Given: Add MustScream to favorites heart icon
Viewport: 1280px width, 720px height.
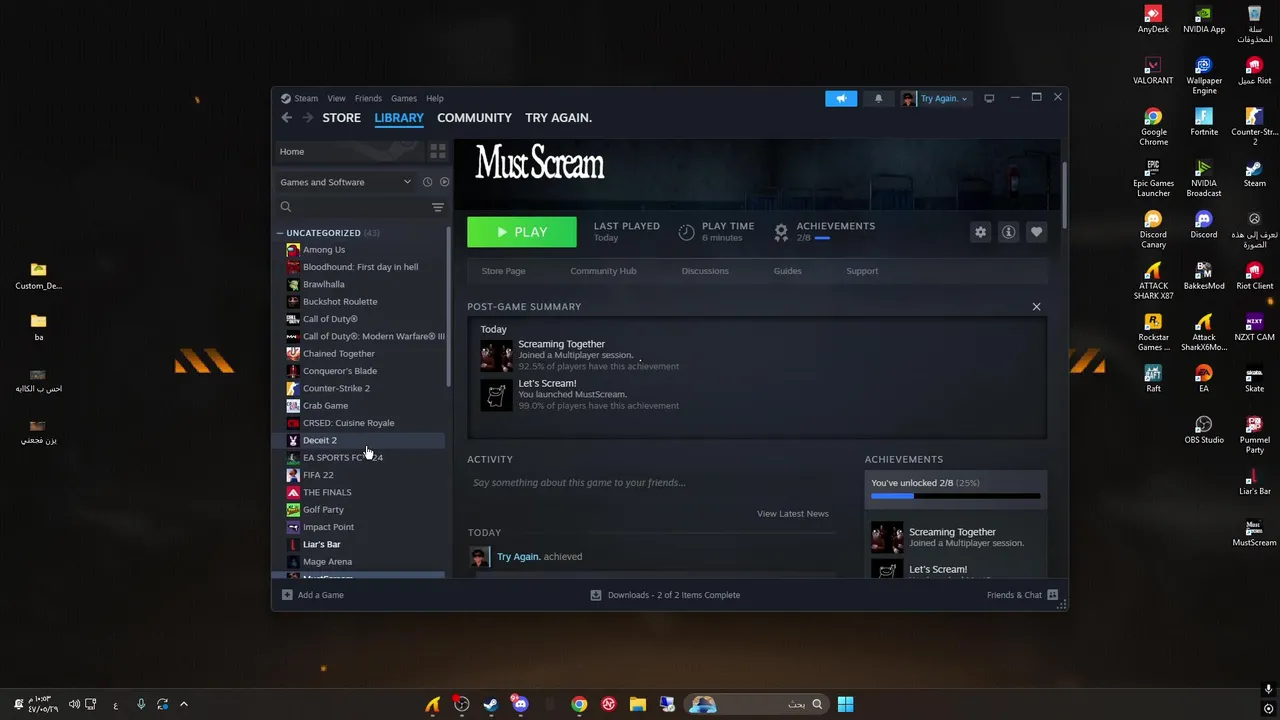Looking at the screenshot, I should click(1036, 232).
